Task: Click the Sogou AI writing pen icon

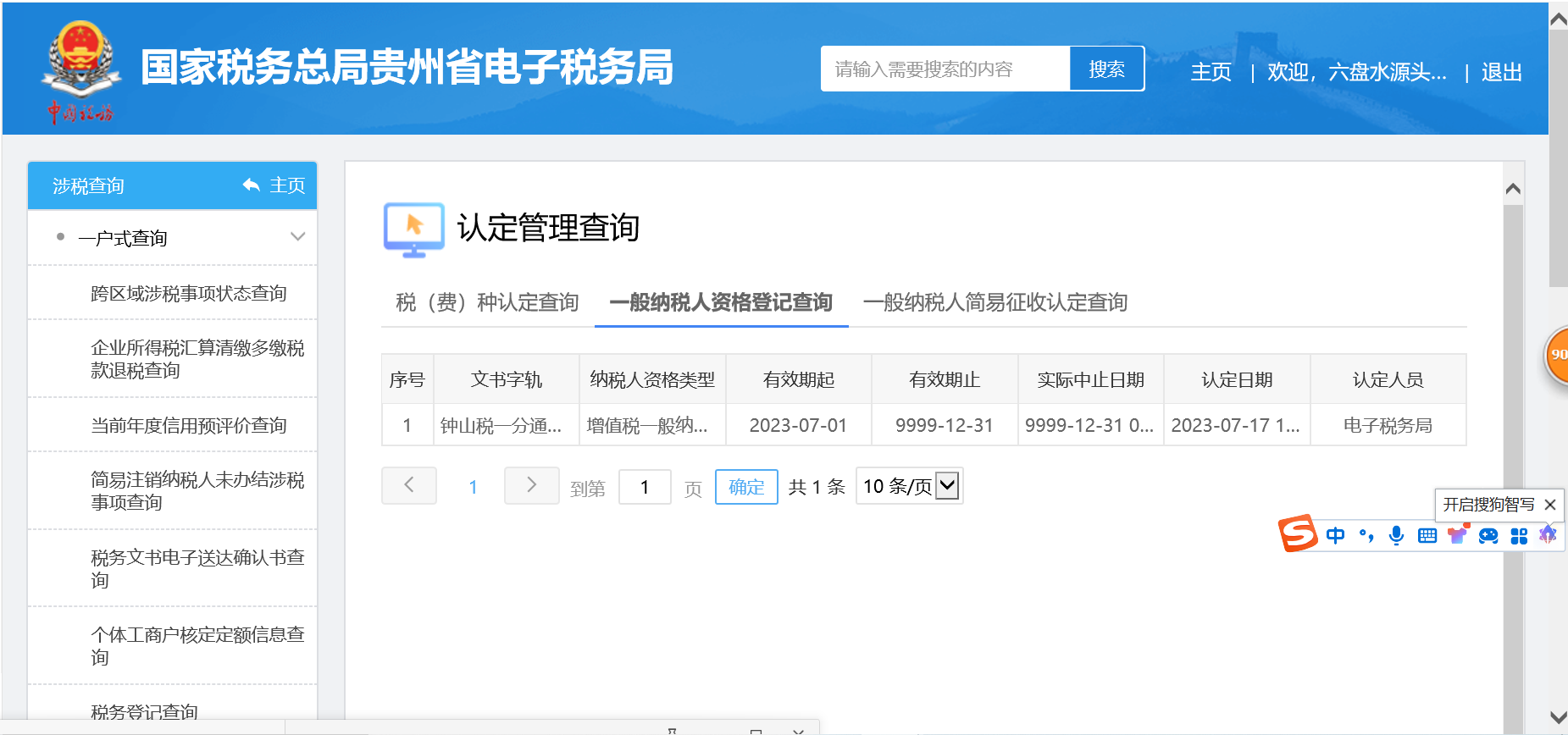Action: [x=1548, y=534]
